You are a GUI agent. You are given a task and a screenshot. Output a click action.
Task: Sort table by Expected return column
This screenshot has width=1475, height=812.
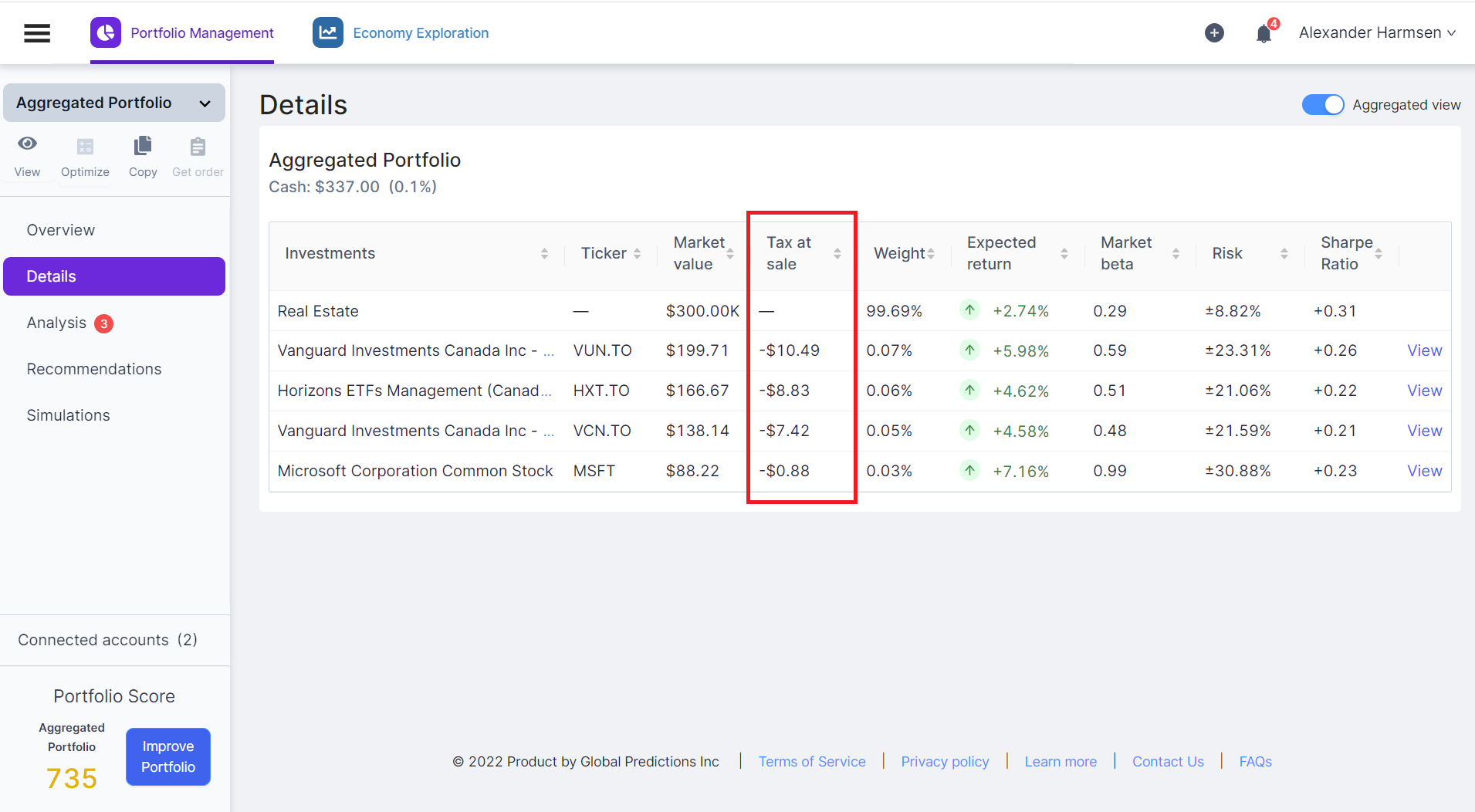1064,254
